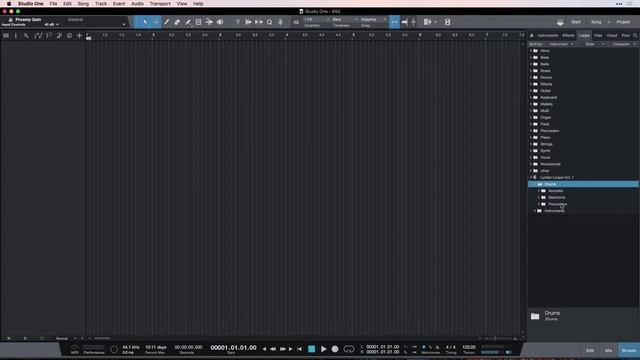This screenshot has width=640, height=360.
Task: Open the Track menu
Action: pos(101,4)
